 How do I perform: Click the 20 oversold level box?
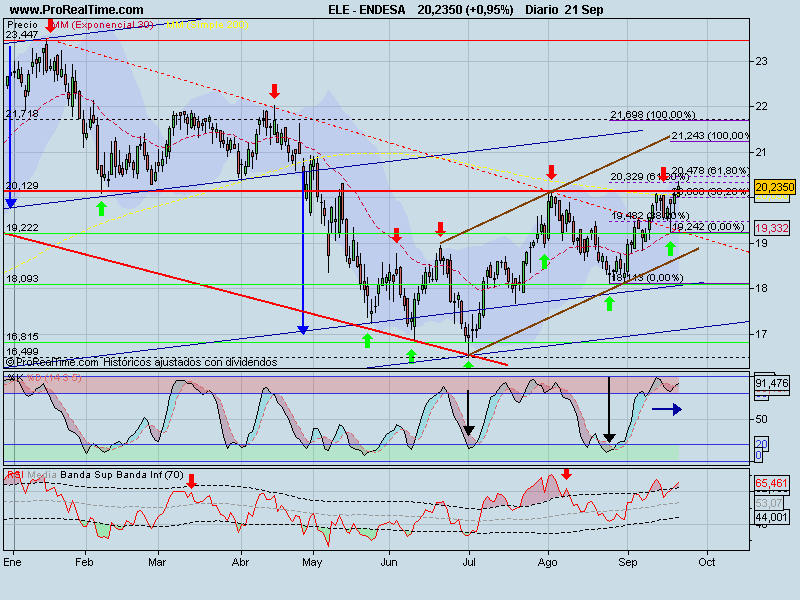pyautogui.click(x=761, y=444)
